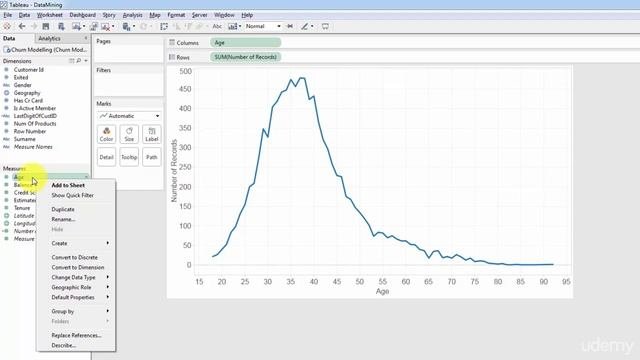Viewport: 640px width, 360px height.
Task: Click the Show Me chart icon
Action: pyautogui.click(x=232, y=26)
